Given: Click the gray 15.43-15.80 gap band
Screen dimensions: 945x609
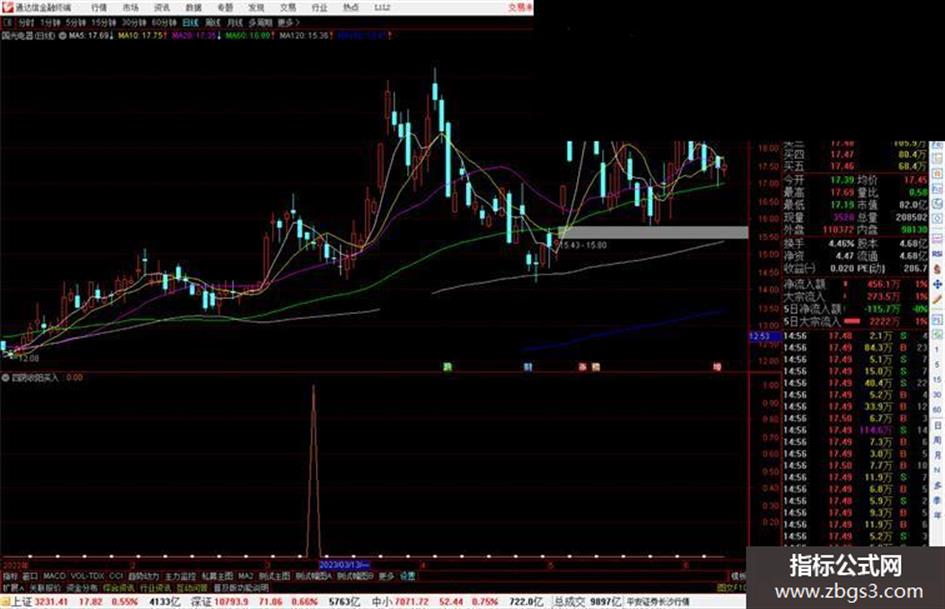Looking at the screenshot, I should (653, 232).
